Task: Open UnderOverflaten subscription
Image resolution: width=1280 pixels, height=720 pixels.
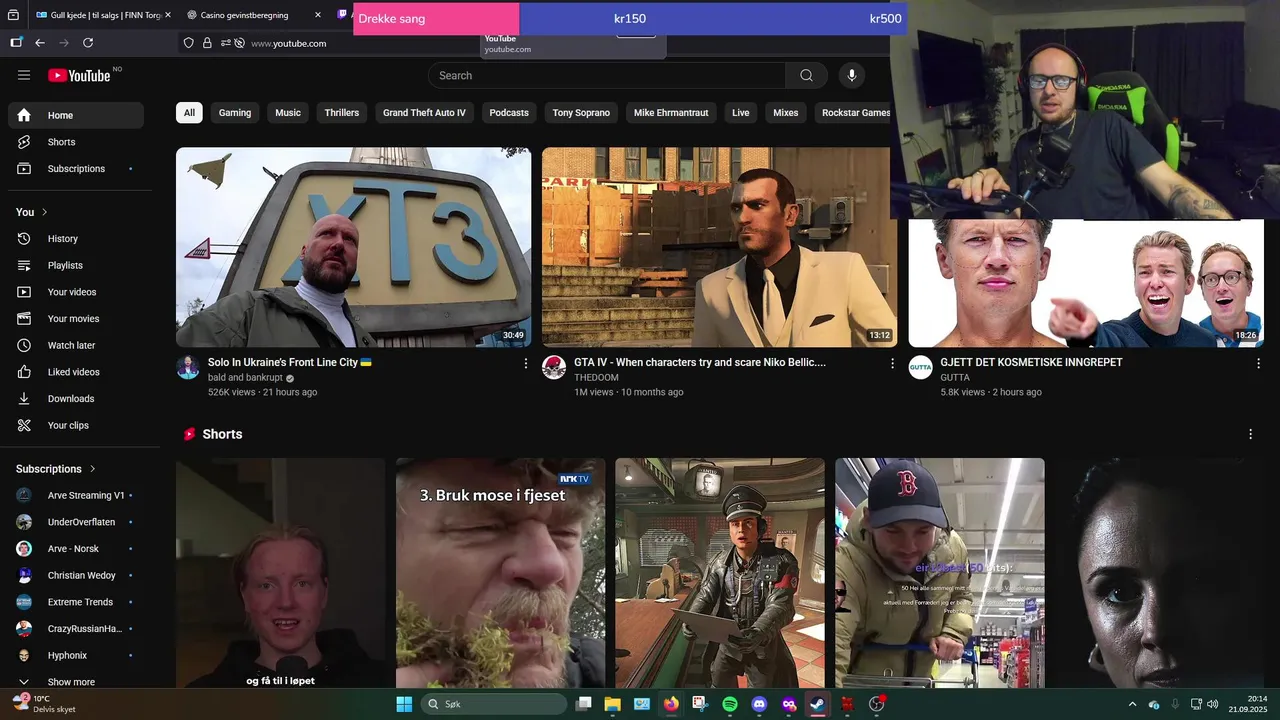Action: (x=76, y=522)
